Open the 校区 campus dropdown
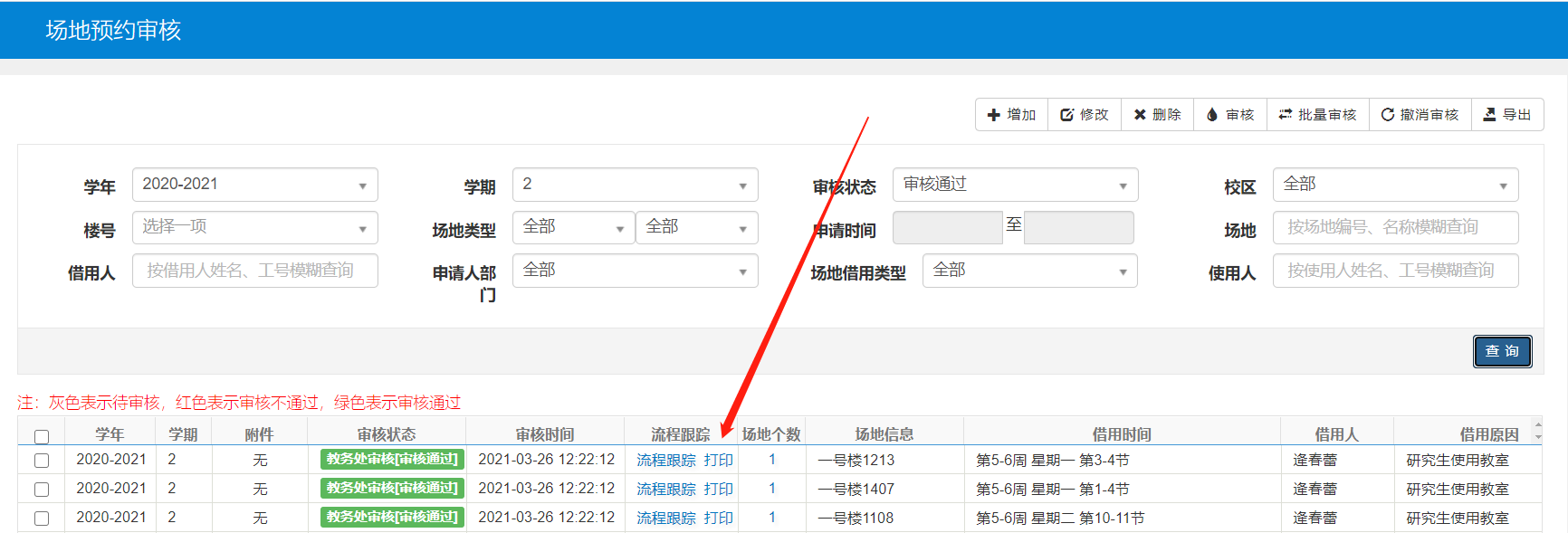1568x533 pixels. point(1395,185)
